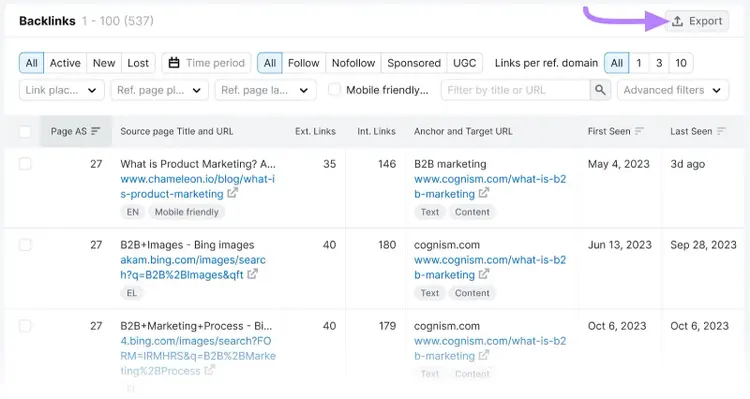Enable the Mobile friendly checkbox
The width and height of the screenshot is (750, 399).
click(334, 90)
